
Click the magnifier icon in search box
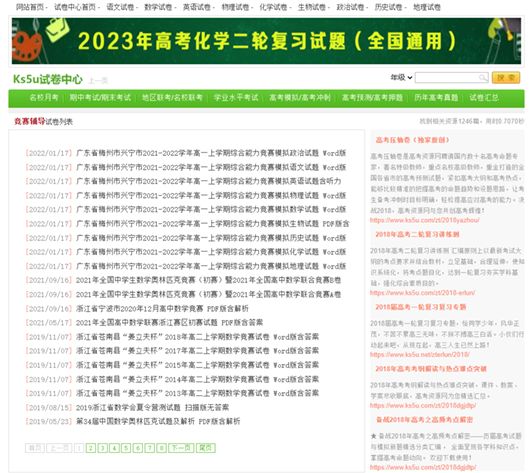(x=483, y=78)
